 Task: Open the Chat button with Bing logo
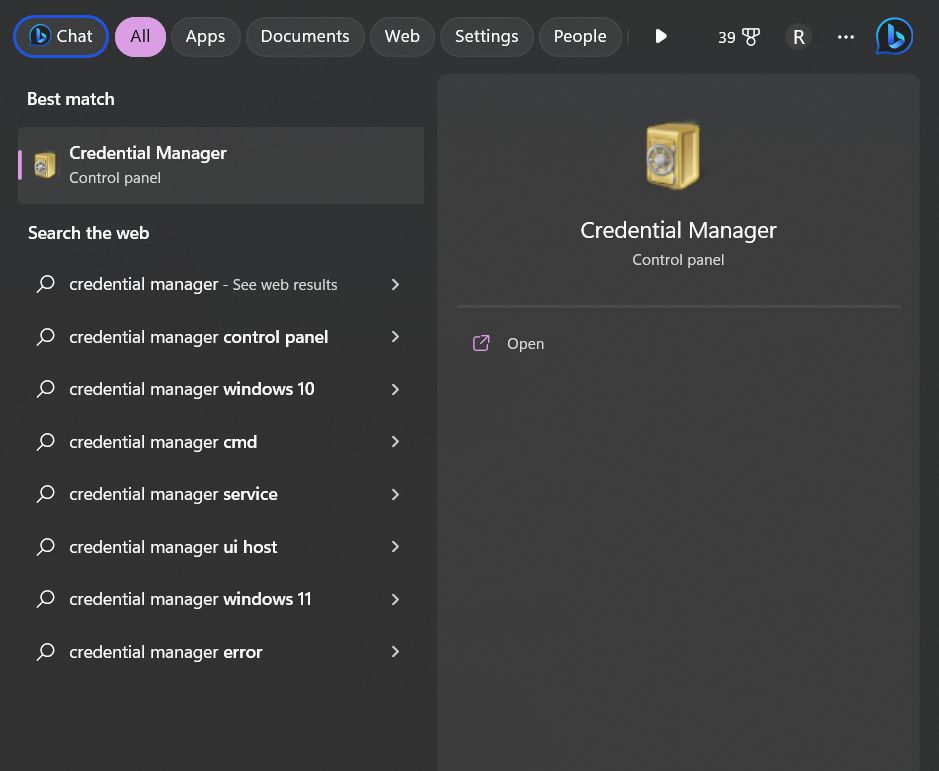61,37
